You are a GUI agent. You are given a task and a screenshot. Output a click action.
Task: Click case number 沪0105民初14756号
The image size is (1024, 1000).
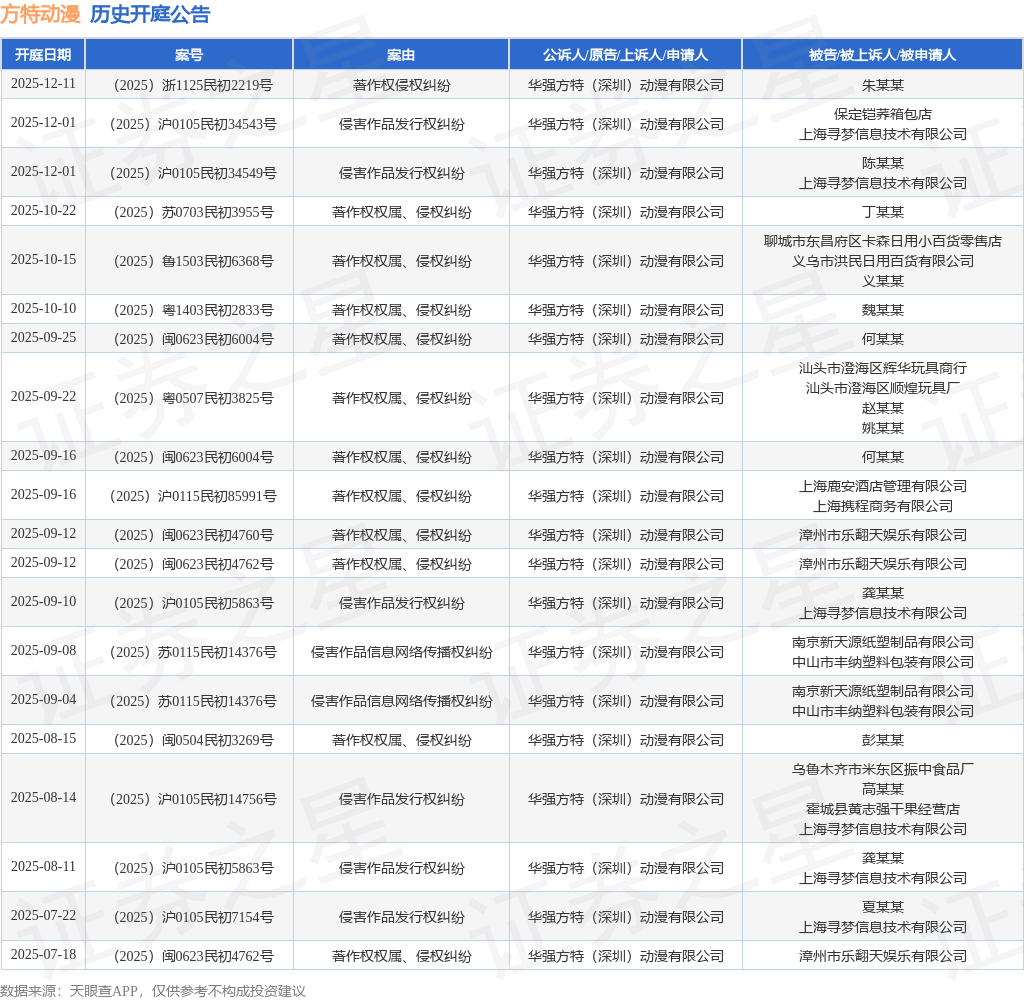(193, 799)
